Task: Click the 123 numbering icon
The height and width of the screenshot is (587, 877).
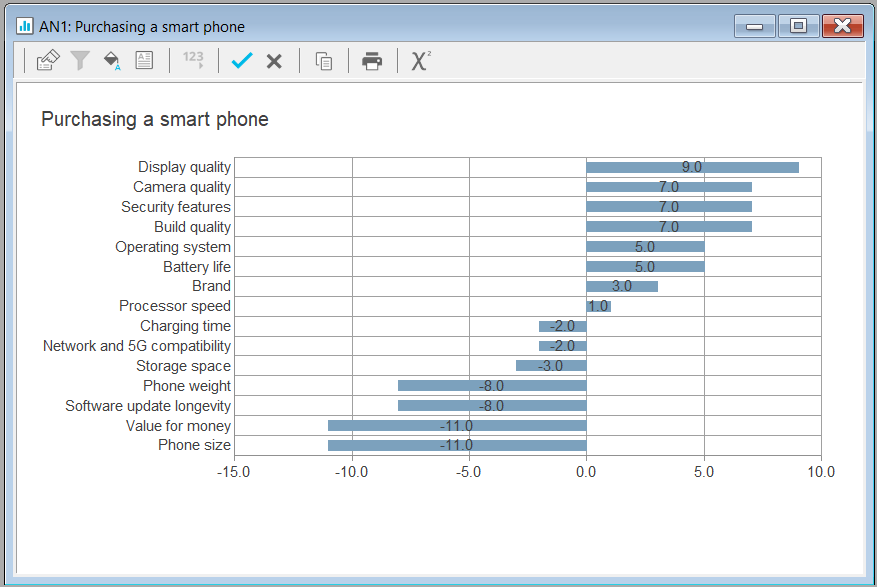Action: pos(193,59)
